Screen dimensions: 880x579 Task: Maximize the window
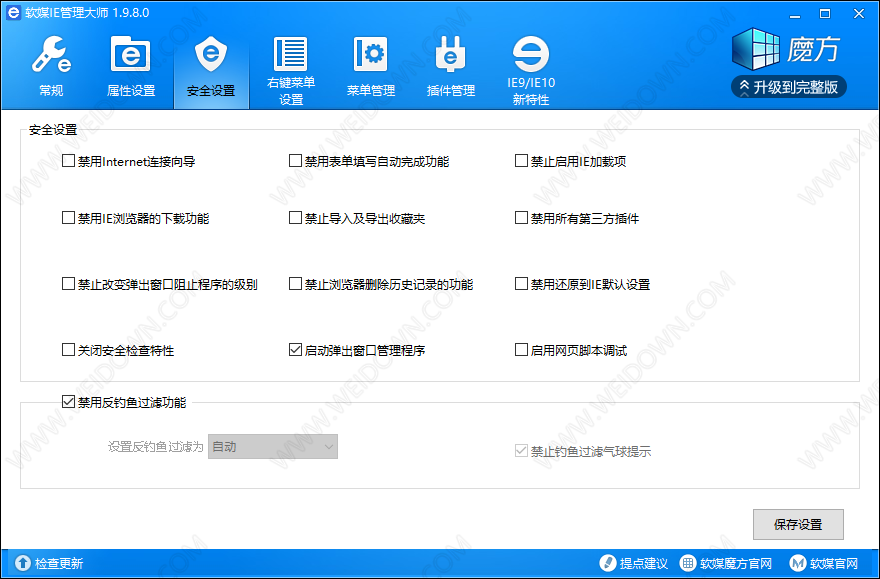[825, 13]
